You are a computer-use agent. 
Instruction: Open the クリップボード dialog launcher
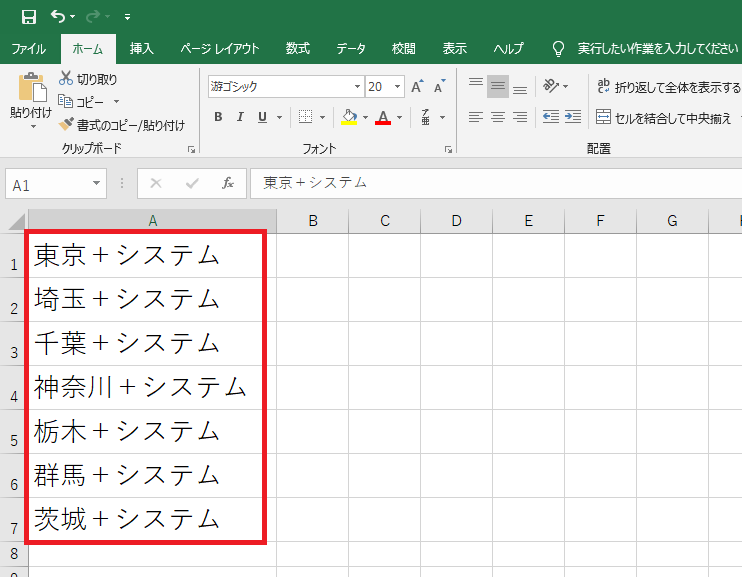pos(191,150)
